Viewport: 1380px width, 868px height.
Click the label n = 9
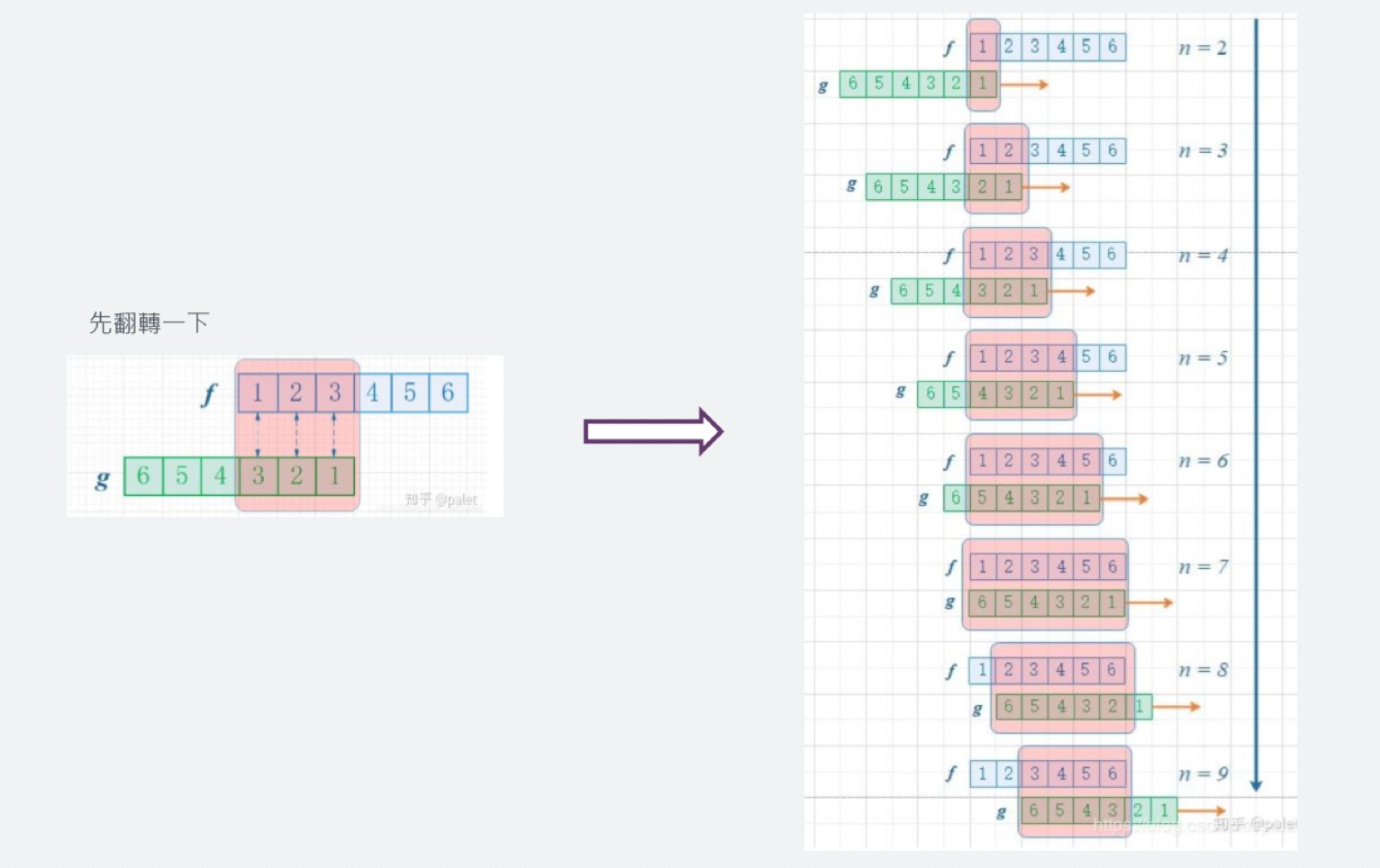(x=1203, y=773)
